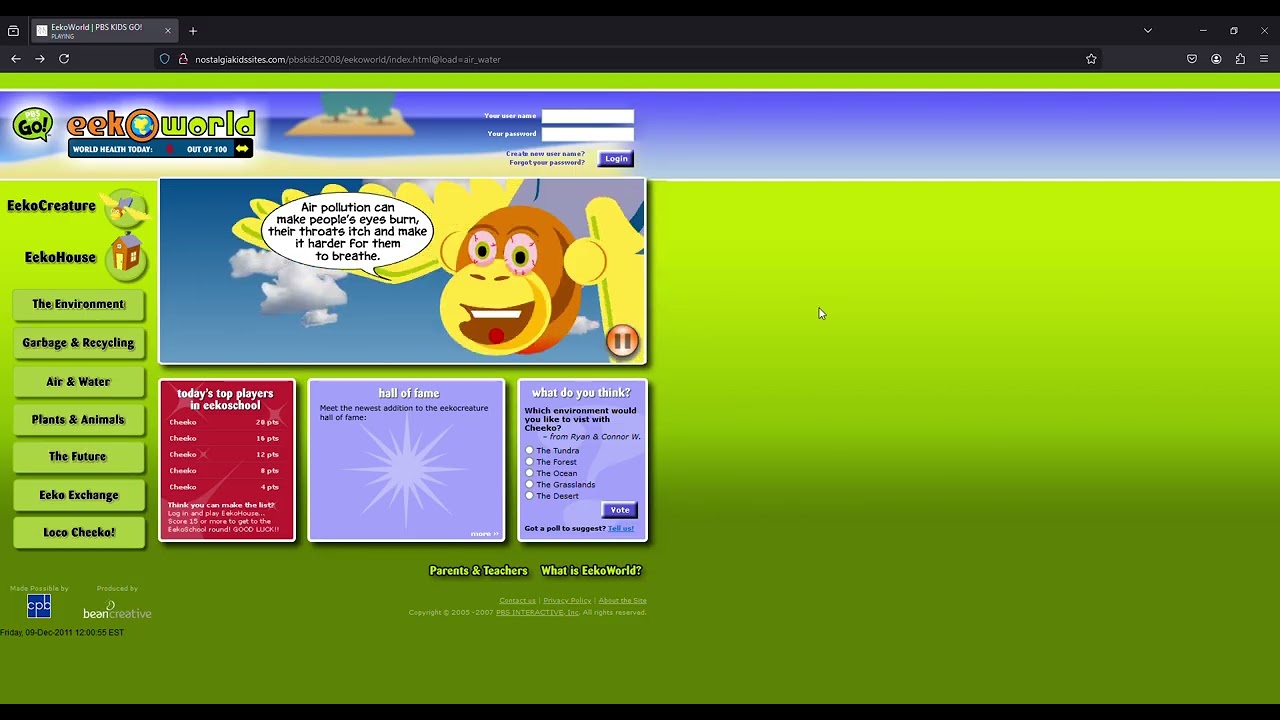Open the EekoCreature flying monkey icon
Viewport: 1280px width, 720px height.
click(x=125, y=207)
